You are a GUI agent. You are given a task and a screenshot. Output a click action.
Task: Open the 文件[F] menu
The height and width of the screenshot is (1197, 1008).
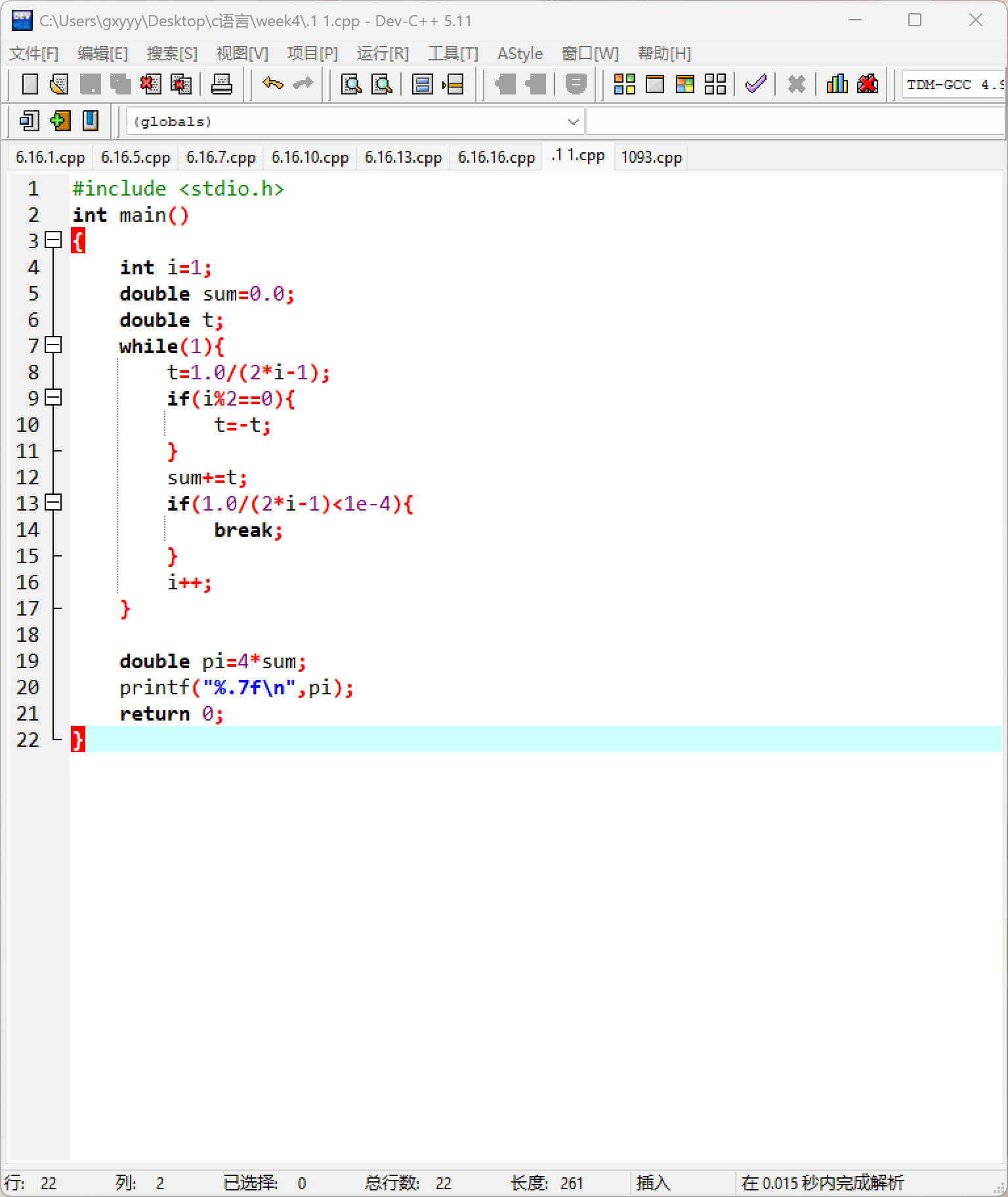(x=33, y=53)
